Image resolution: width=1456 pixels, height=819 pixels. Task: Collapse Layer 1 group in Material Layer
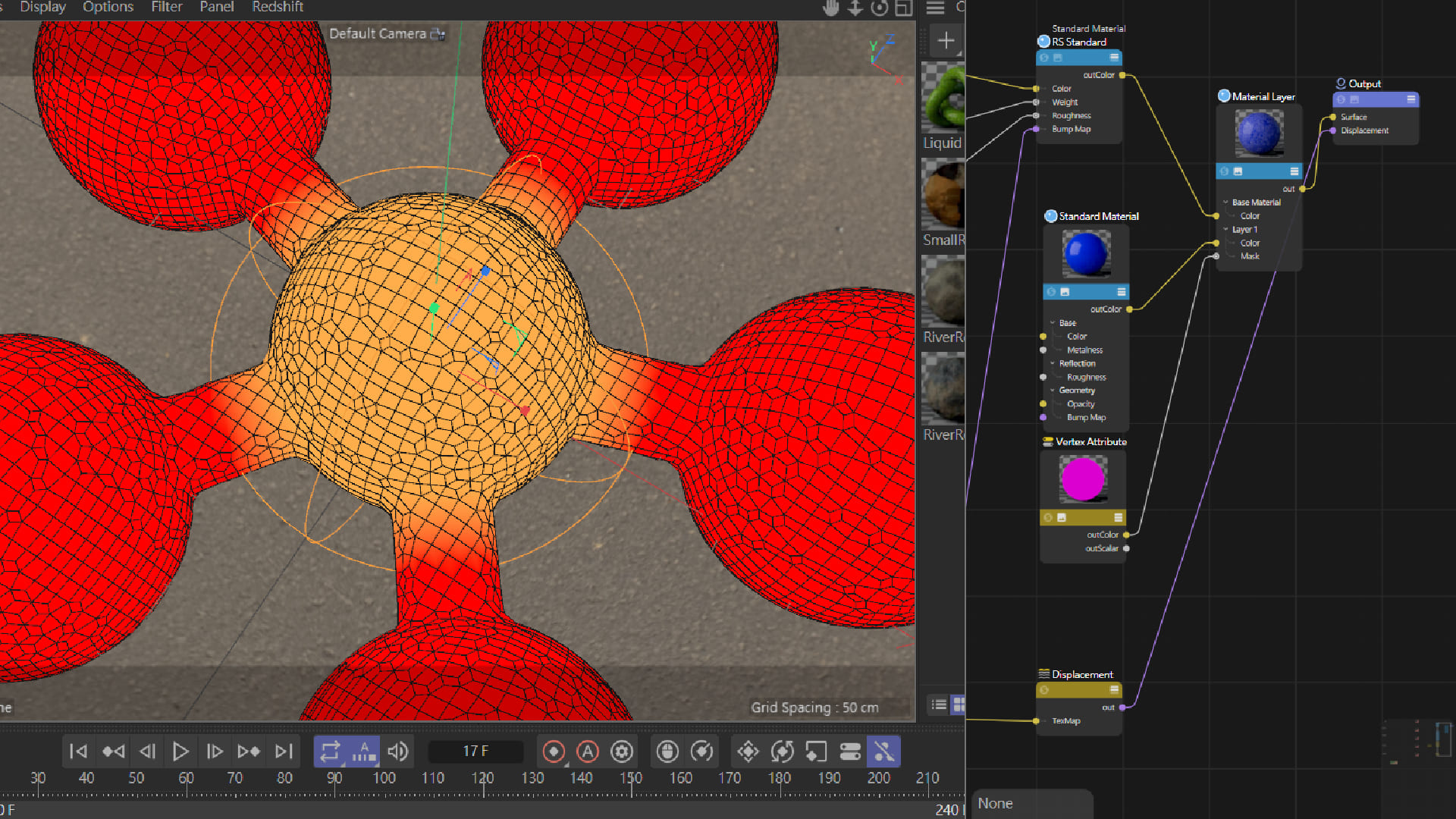tap(1225, 230)
